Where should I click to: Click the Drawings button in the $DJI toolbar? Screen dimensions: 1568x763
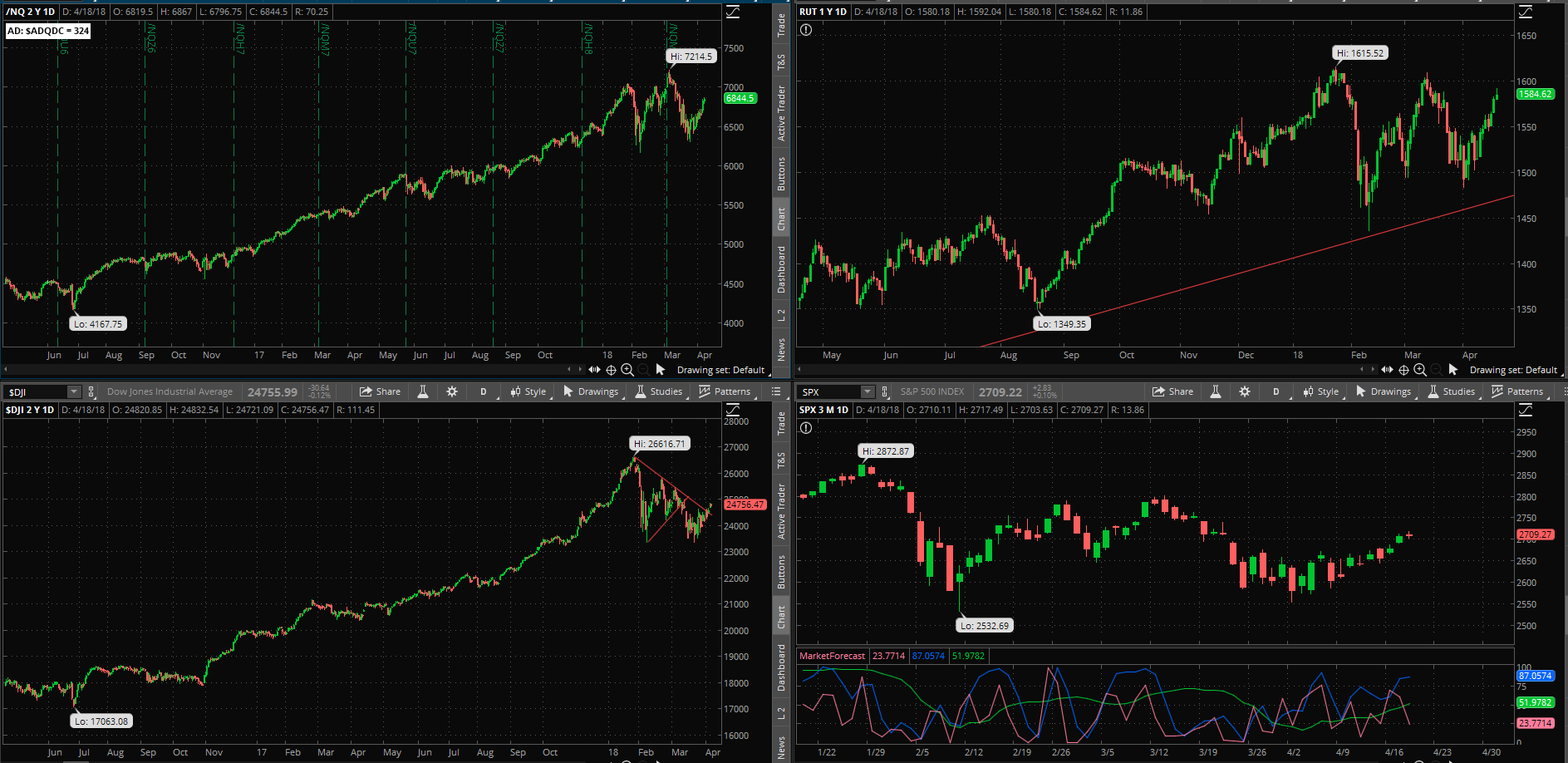coord(591,391)
